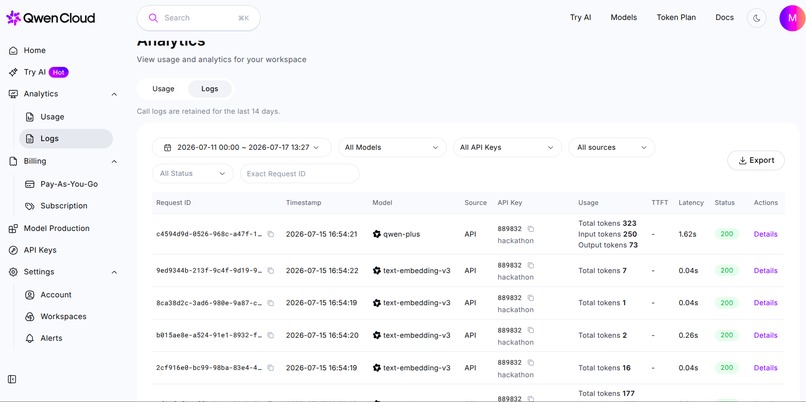
Task: Click the sidebar collapse icon
Action: click(12, 379)
